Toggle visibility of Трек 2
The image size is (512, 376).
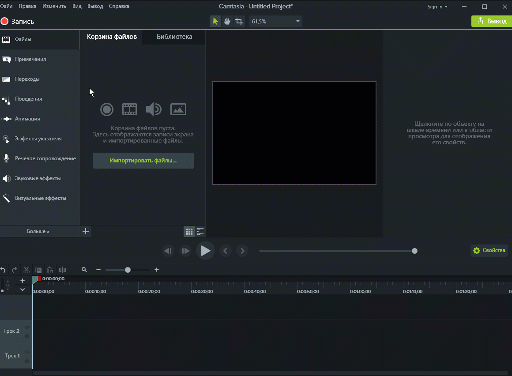pyautogui.click(x=27, y=328)
